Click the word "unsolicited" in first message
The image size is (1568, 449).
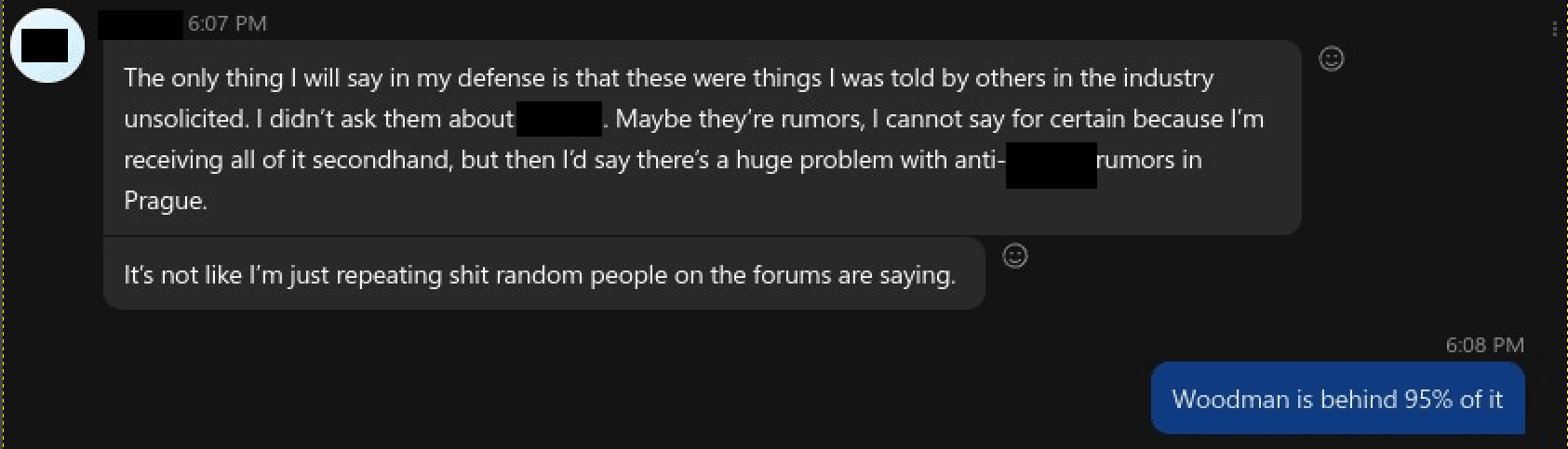pyautogui.click(x=185, y=119)
